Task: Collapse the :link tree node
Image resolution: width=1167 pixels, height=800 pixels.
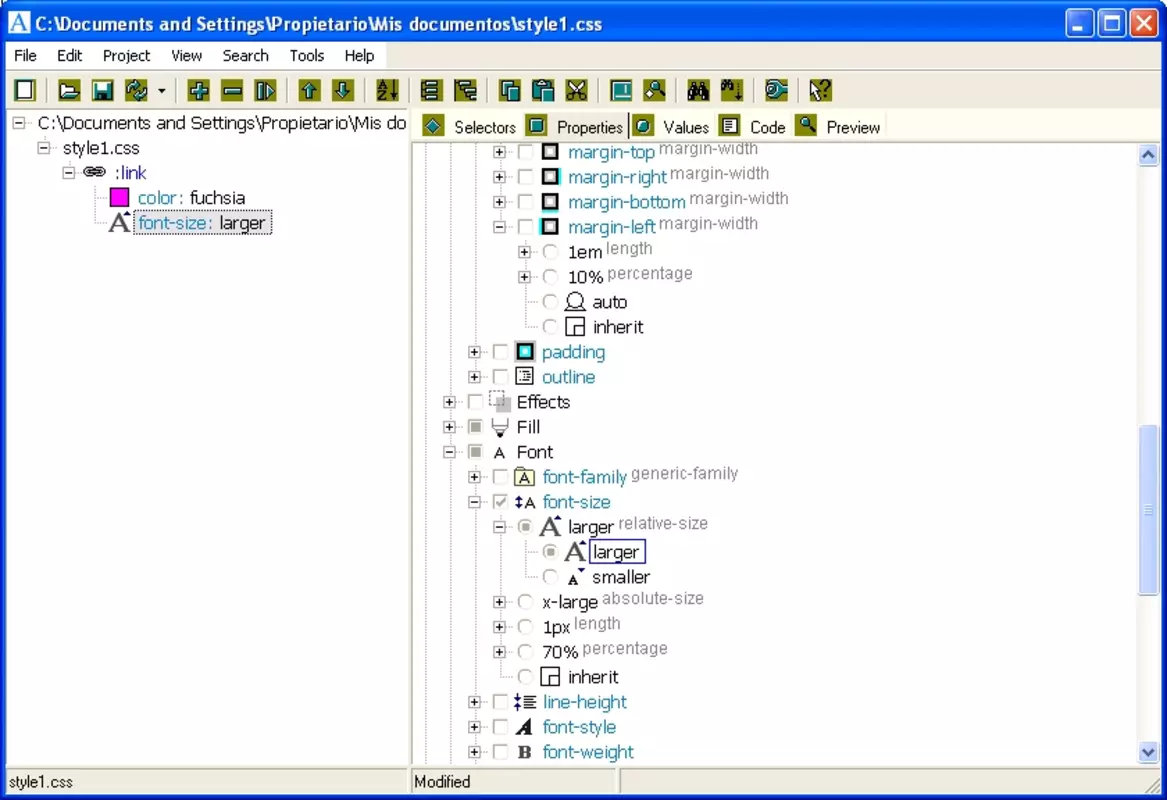Action: [68, 173]
